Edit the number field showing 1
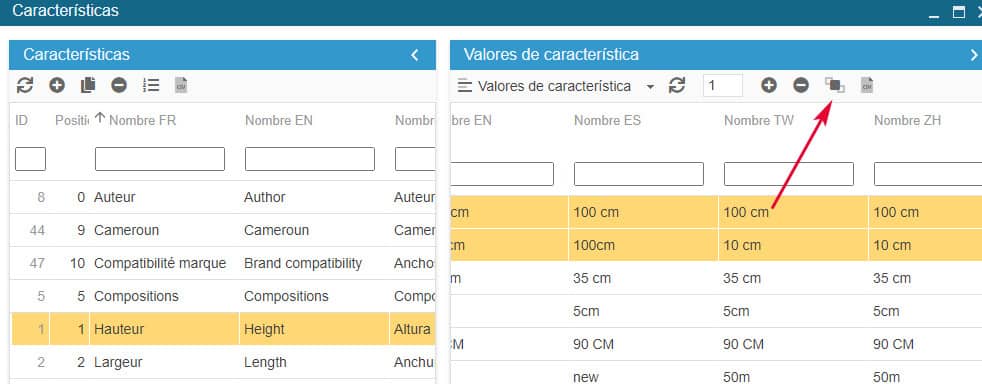The height and width of the screenshot is (384, 982). (x=723, y=85)
